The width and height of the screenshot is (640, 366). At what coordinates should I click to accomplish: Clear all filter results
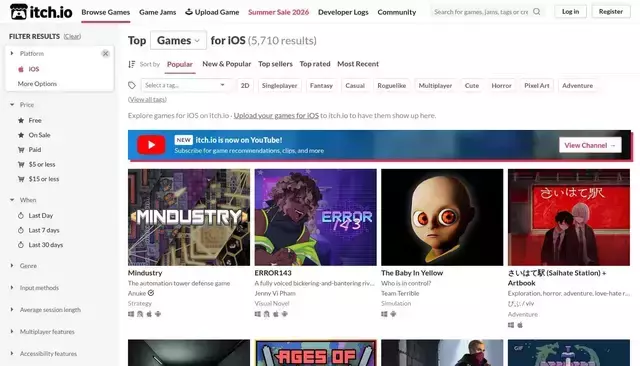tap(72, 36)
